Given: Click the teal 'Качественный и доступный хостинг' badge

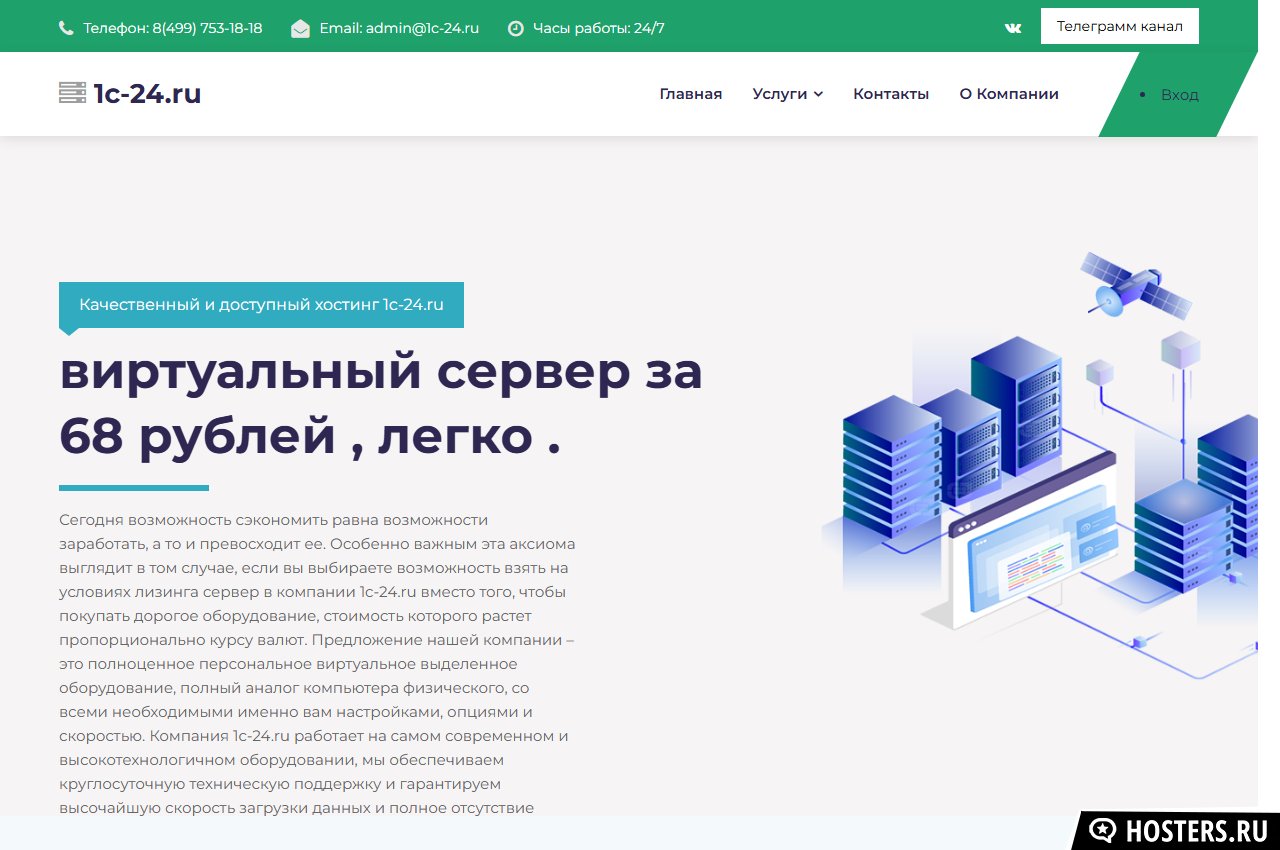Looking at the screenshot, I should [261, 305].
